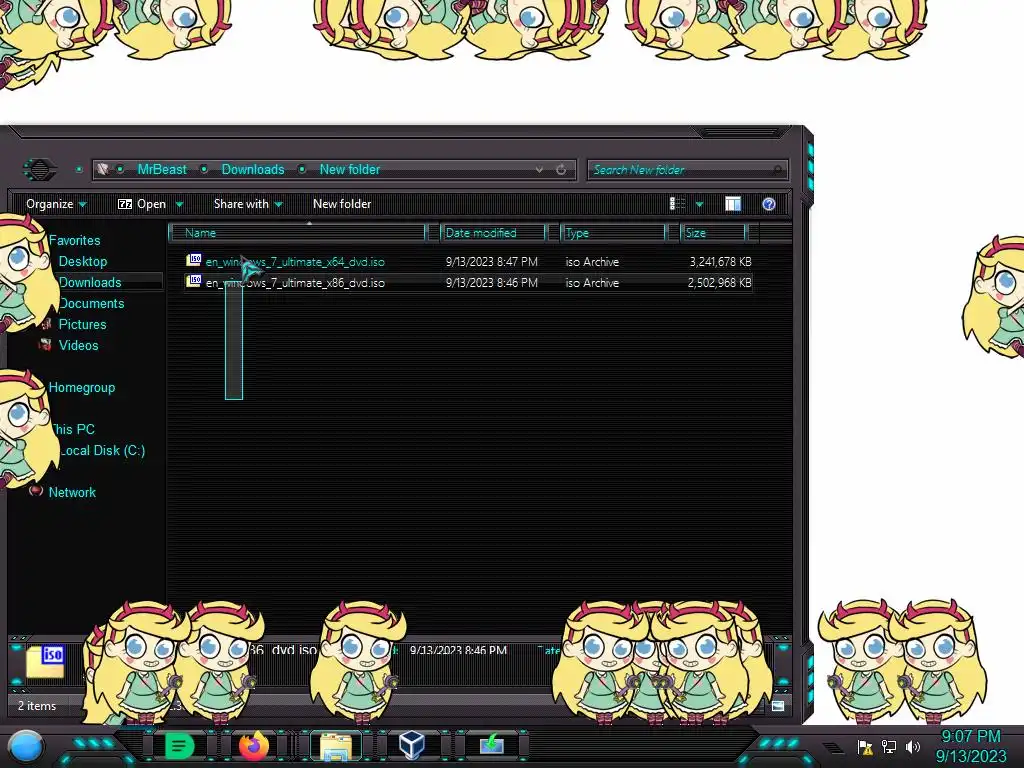Click 2,502,968 KB size cell
The height and width of the screenshot is (768, 1024).
719,283
